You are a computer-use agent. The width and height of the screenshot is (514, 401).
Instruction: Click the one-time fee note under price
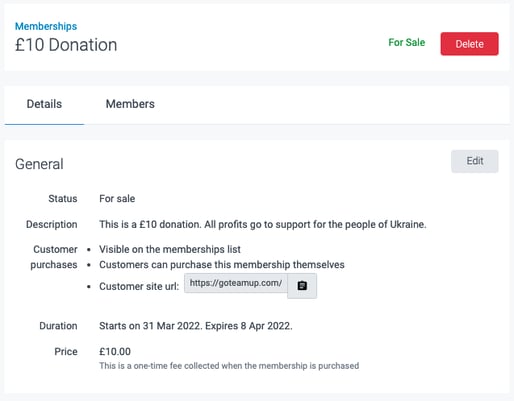coord(229,366)
